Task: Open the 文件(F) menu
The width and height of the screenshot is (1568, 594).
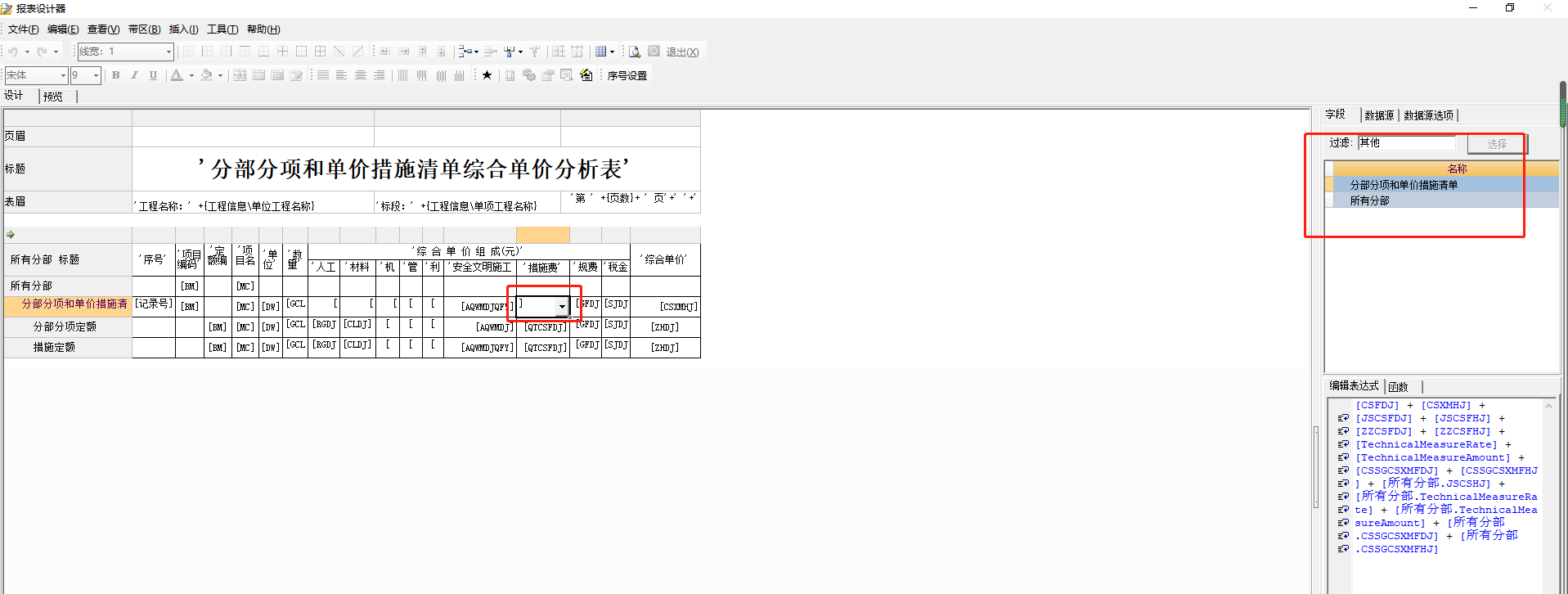Action: click(x=23, y=29)
